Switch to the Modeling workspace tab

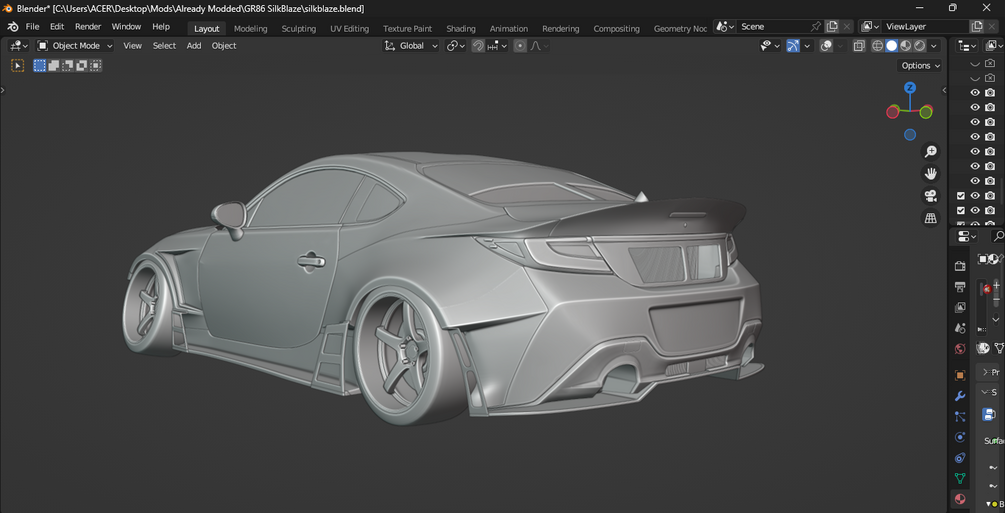pos(251,28)
